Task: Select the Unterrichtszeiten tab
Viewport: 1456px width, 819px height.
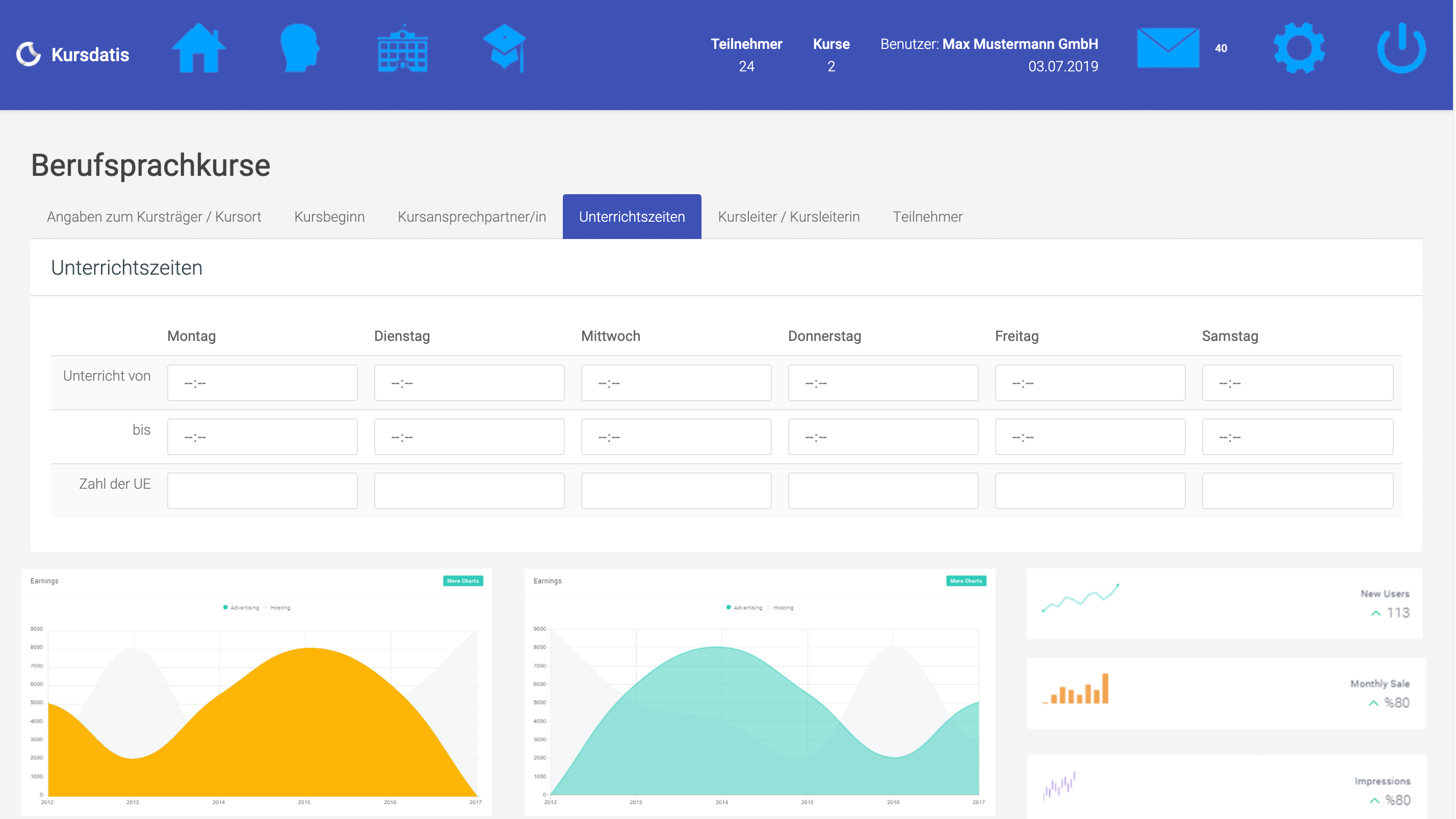Action: tap(632, 217)
